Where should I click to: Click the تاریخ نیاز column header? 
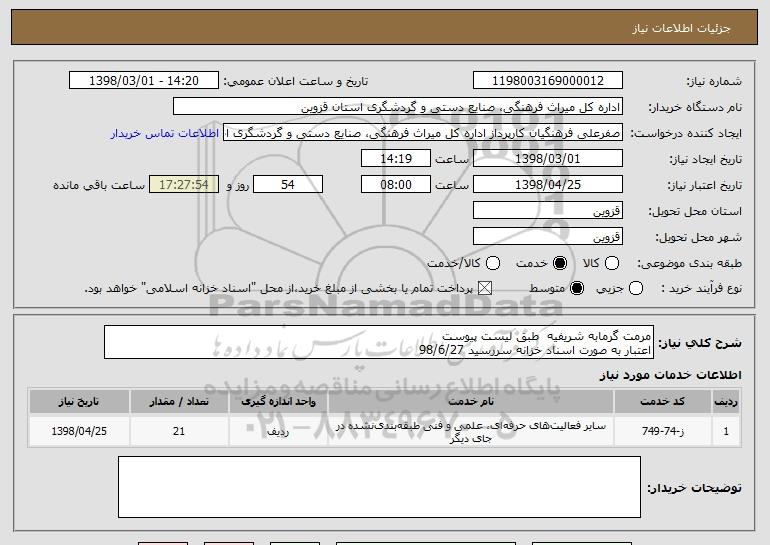coord(79,402)
